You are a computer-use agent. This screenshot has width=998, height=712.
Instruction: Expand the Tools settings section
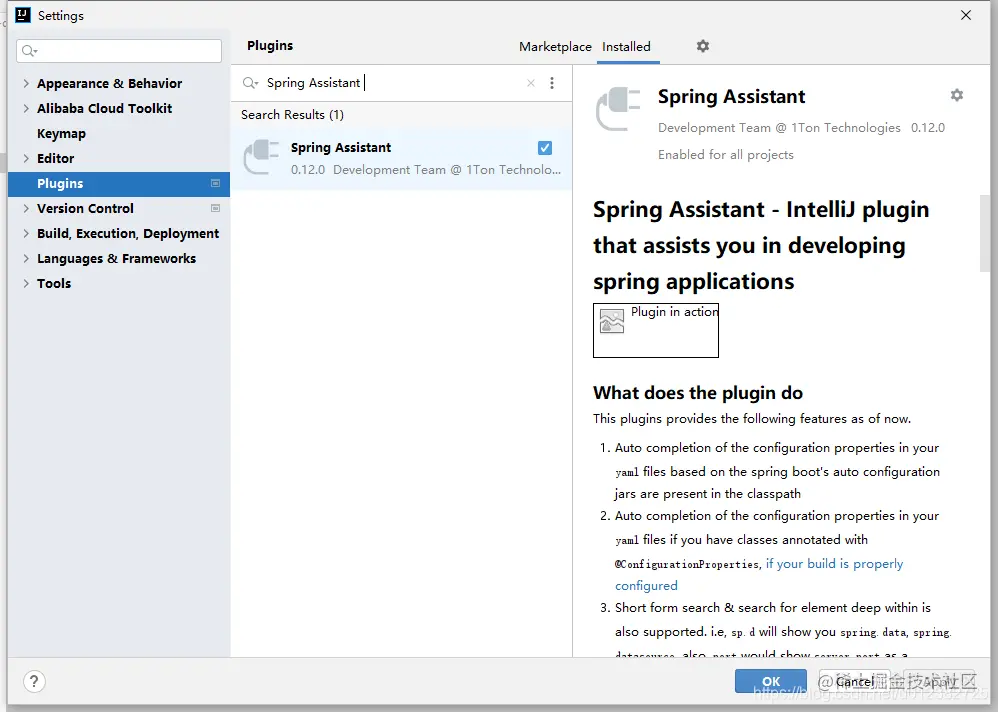tap(26, 283)
